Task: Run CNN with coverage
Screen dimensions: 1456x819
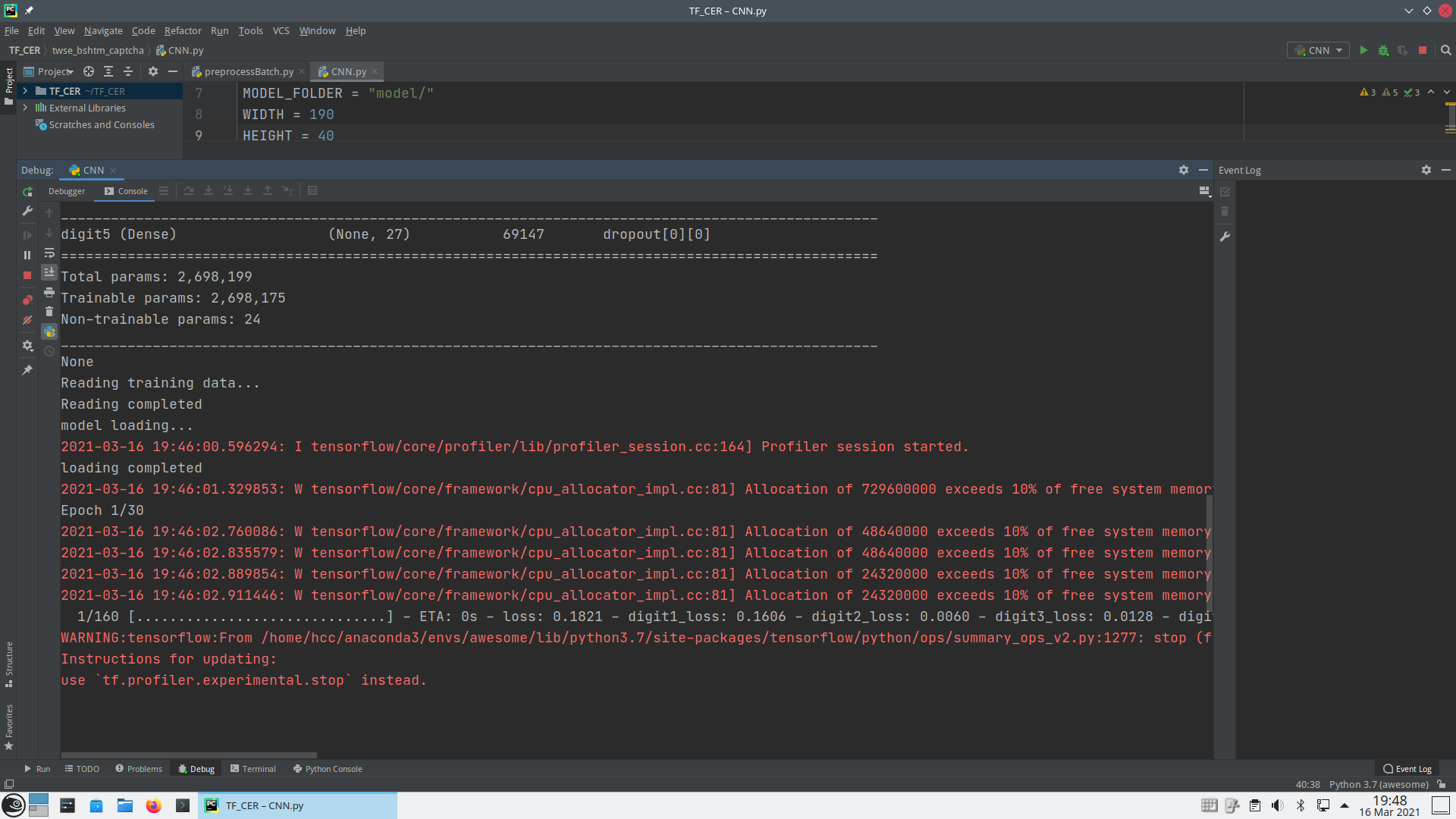Action: [1403, 50]
